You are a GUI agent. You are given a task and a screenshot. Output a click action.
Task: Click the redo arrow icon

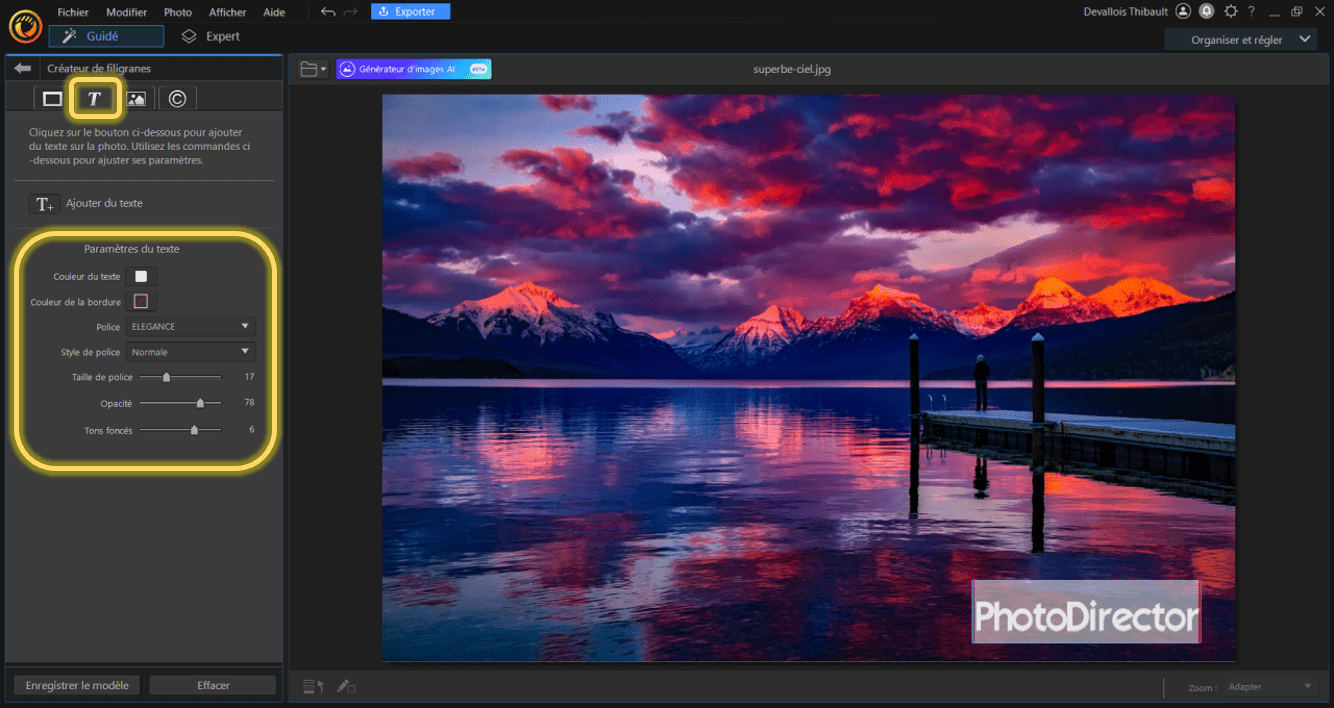(x=350, y=12)
